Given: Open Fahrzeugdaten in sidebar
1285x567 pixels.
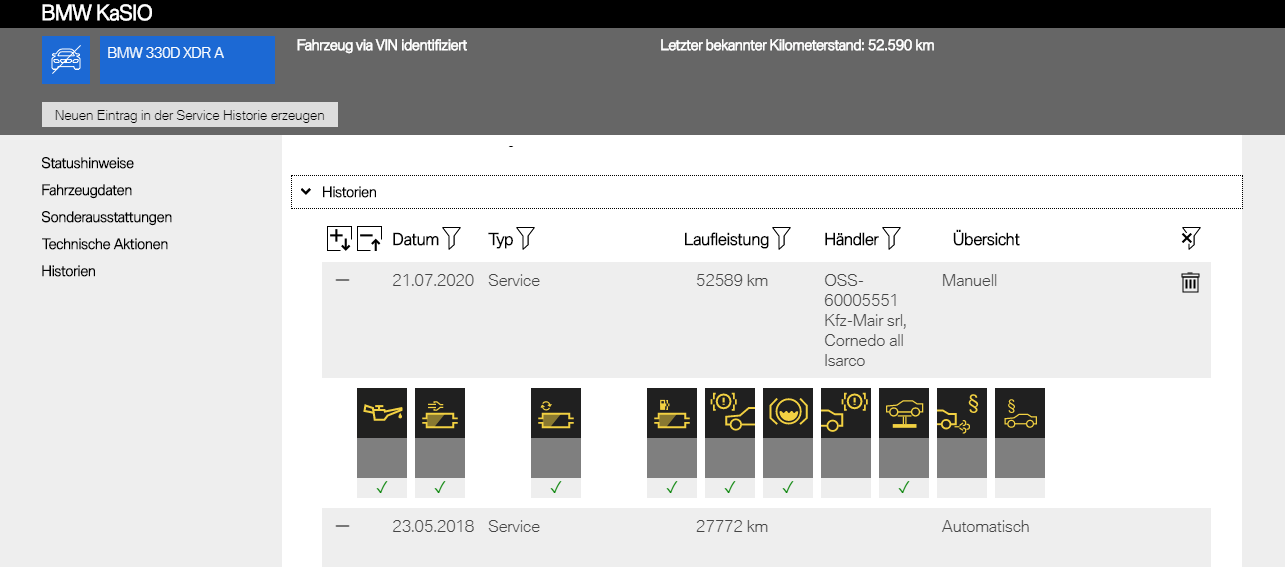Looking at the screenshot, I should pos(87,190).
